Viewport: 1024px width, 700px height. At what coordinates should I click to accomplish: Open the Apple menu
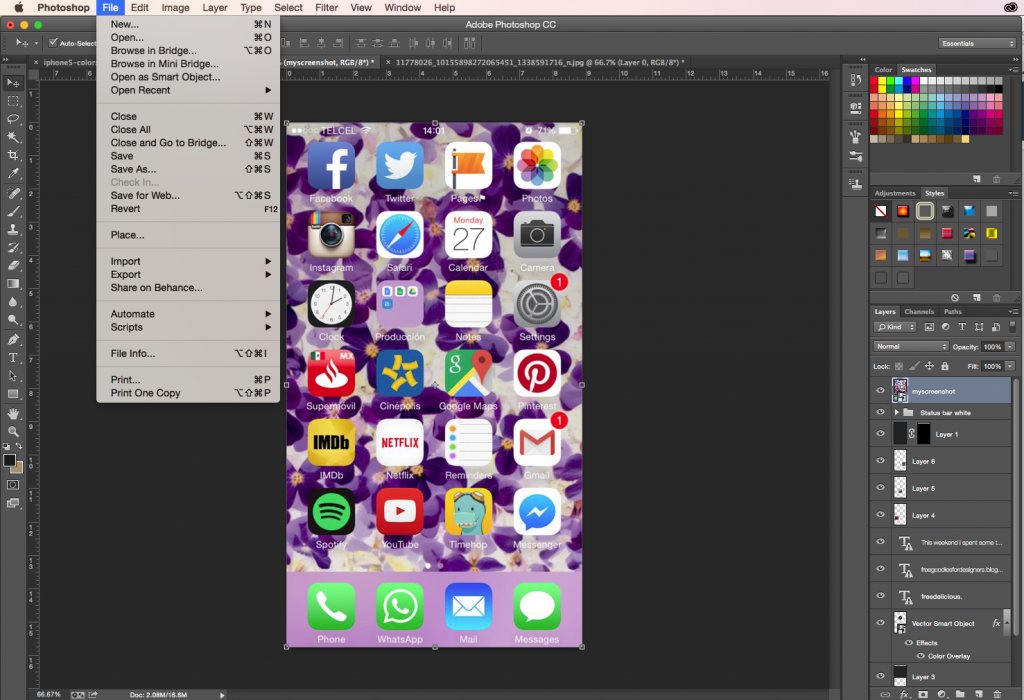click(18, 7)
